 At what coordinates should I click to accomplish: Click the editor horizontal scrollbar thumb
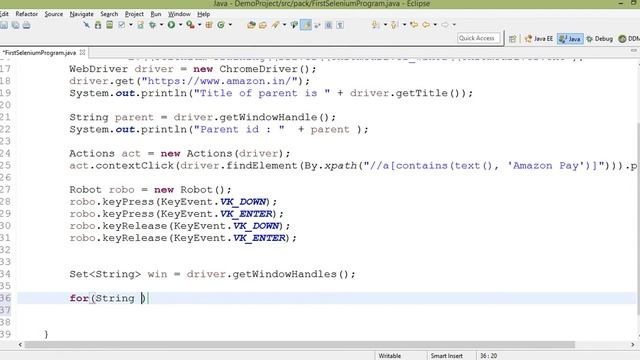point(300,345)
